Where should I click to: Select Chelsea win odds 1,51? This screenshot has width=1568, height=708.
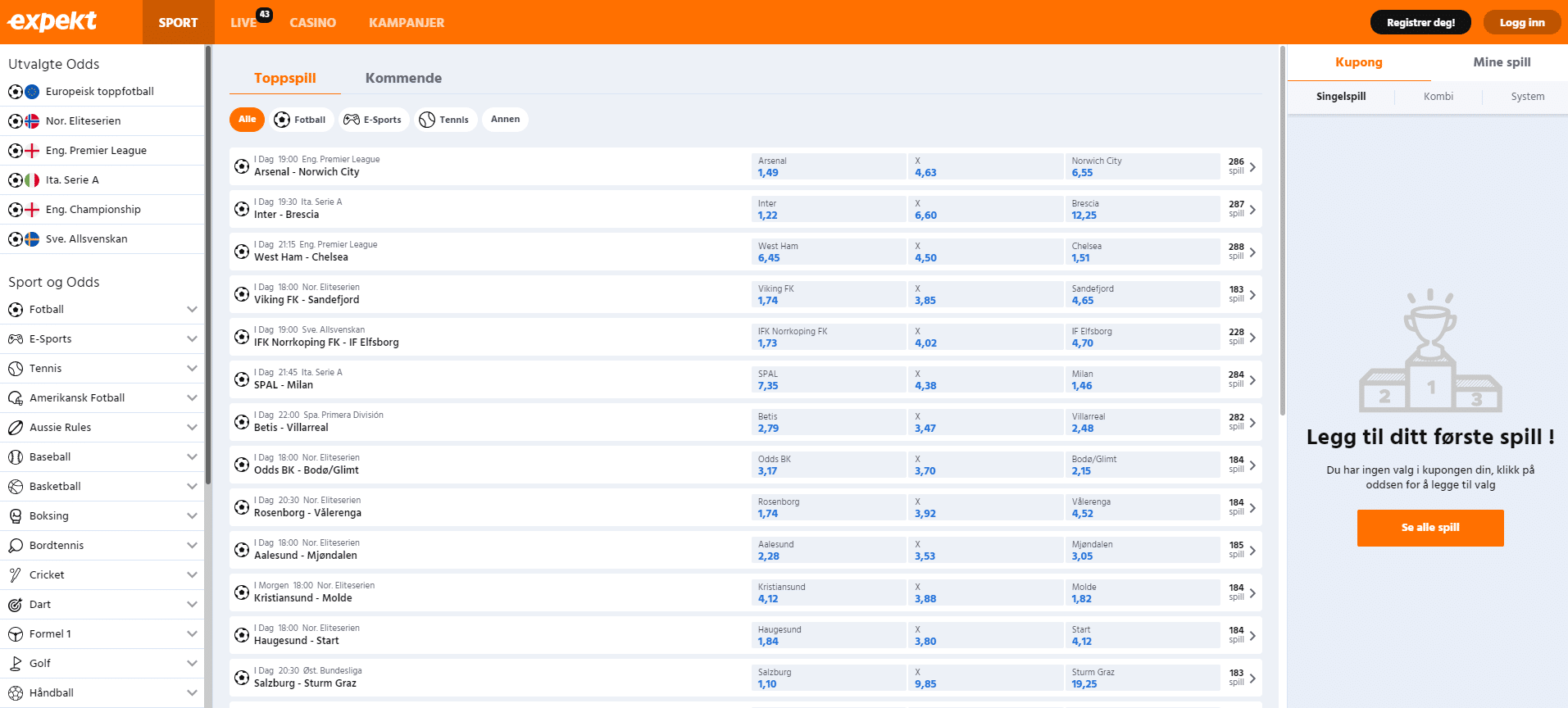click(1142, 252)
